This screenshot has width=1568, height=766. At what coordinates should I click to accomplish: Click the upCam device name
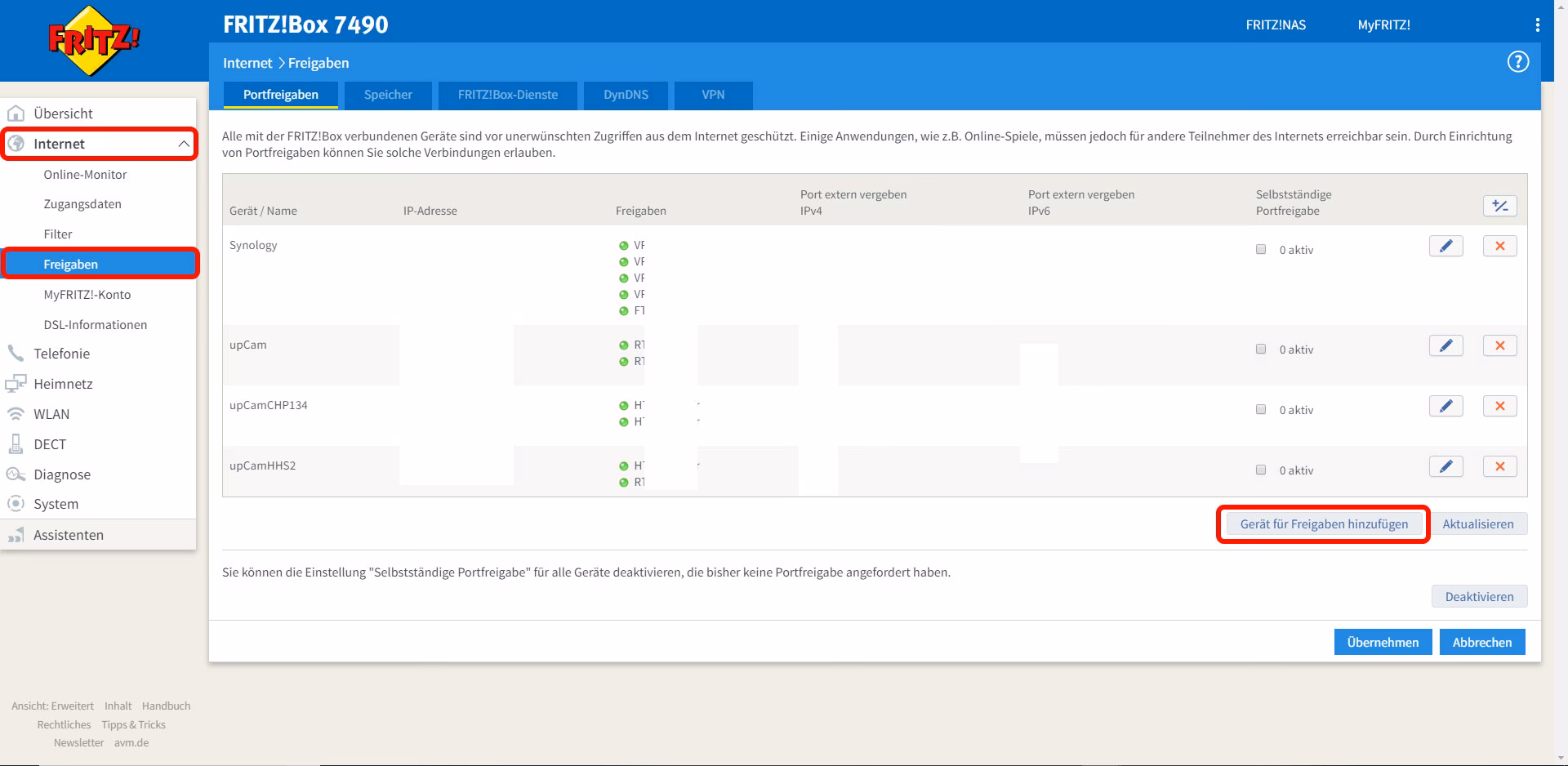point(247,345)
